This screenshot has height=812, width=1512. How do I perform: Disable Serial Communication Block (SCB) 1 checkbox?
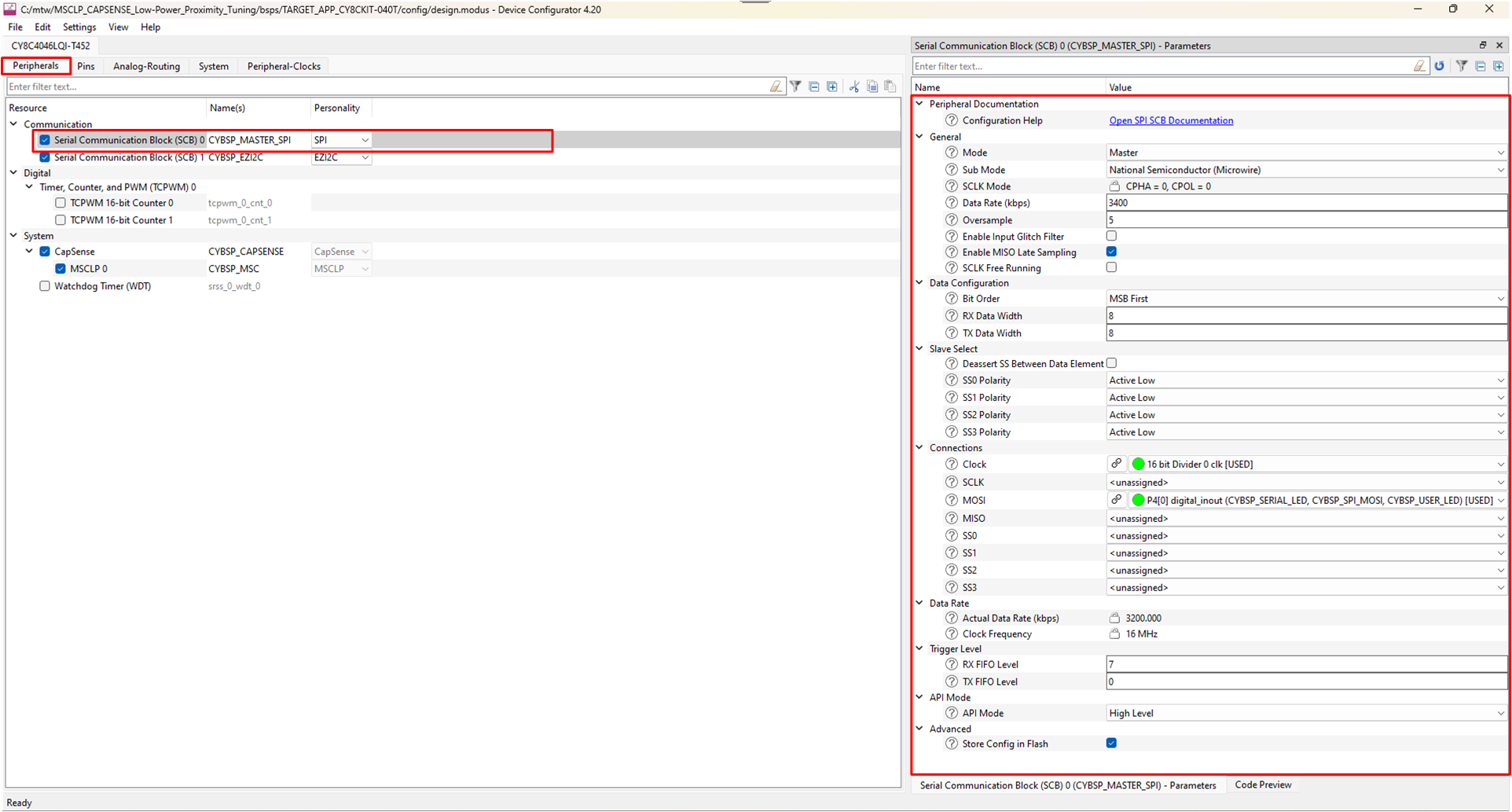click(45, 157)
